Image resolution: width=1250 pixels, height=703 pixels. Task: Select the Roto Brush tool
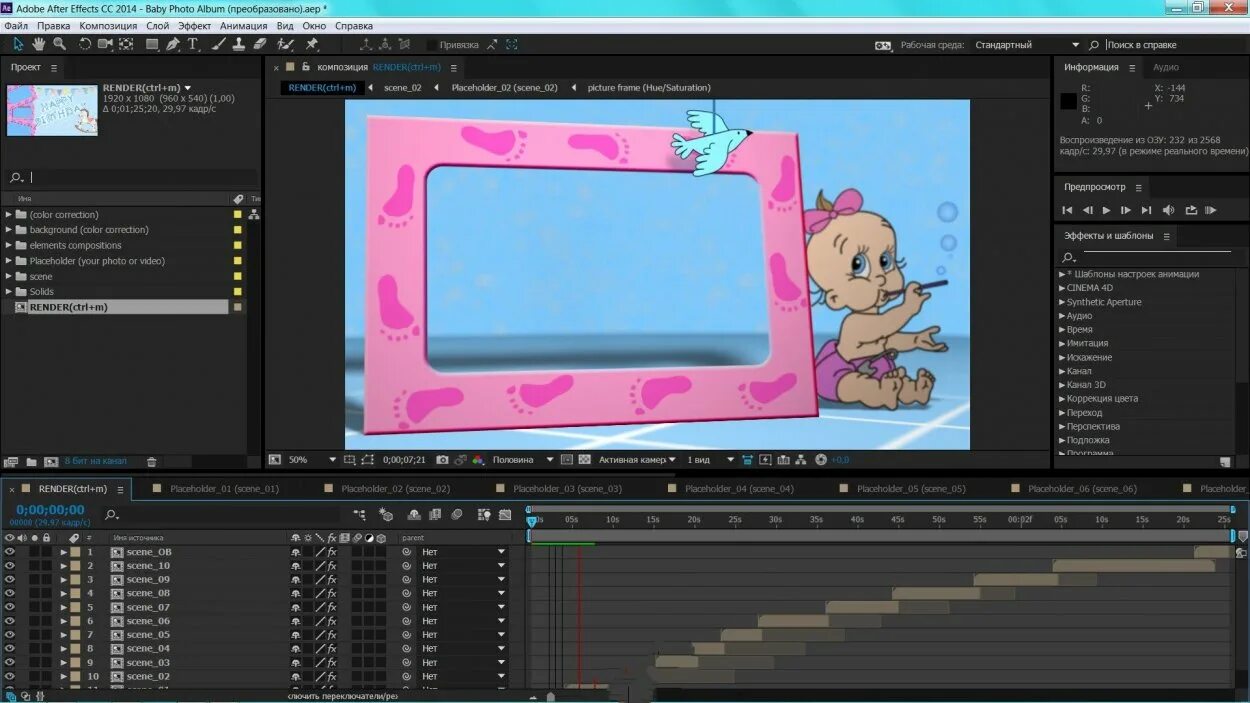tap(285, 44)
